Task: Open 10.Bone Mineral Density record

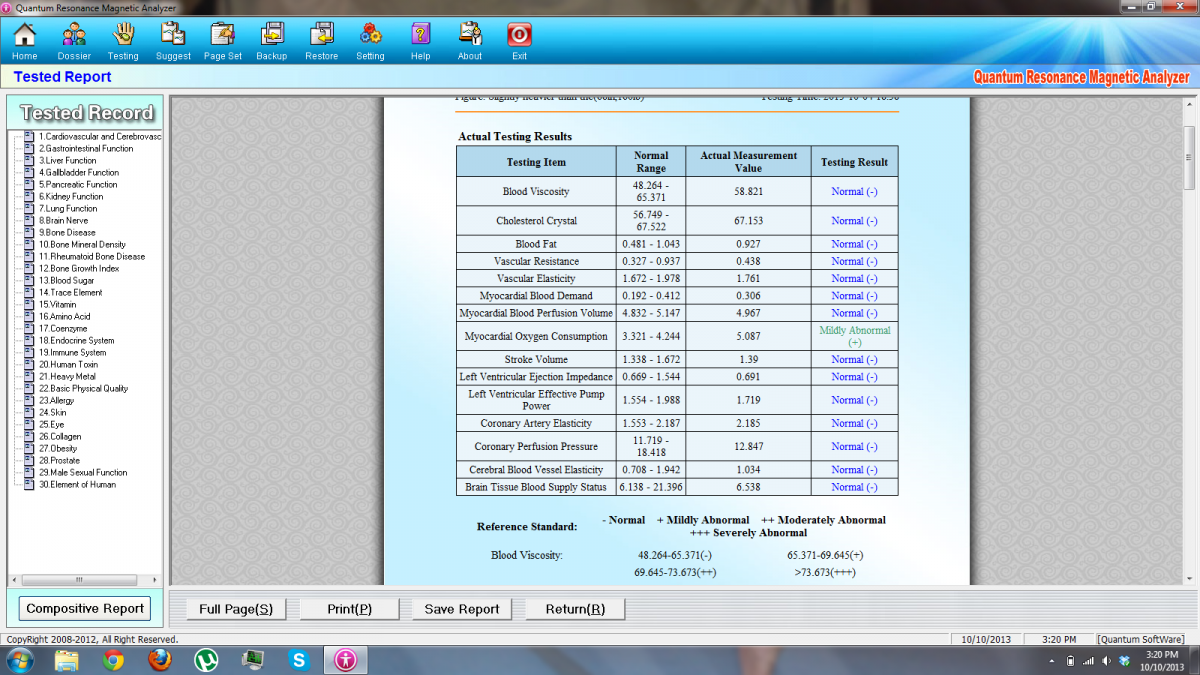Action: 82,244
